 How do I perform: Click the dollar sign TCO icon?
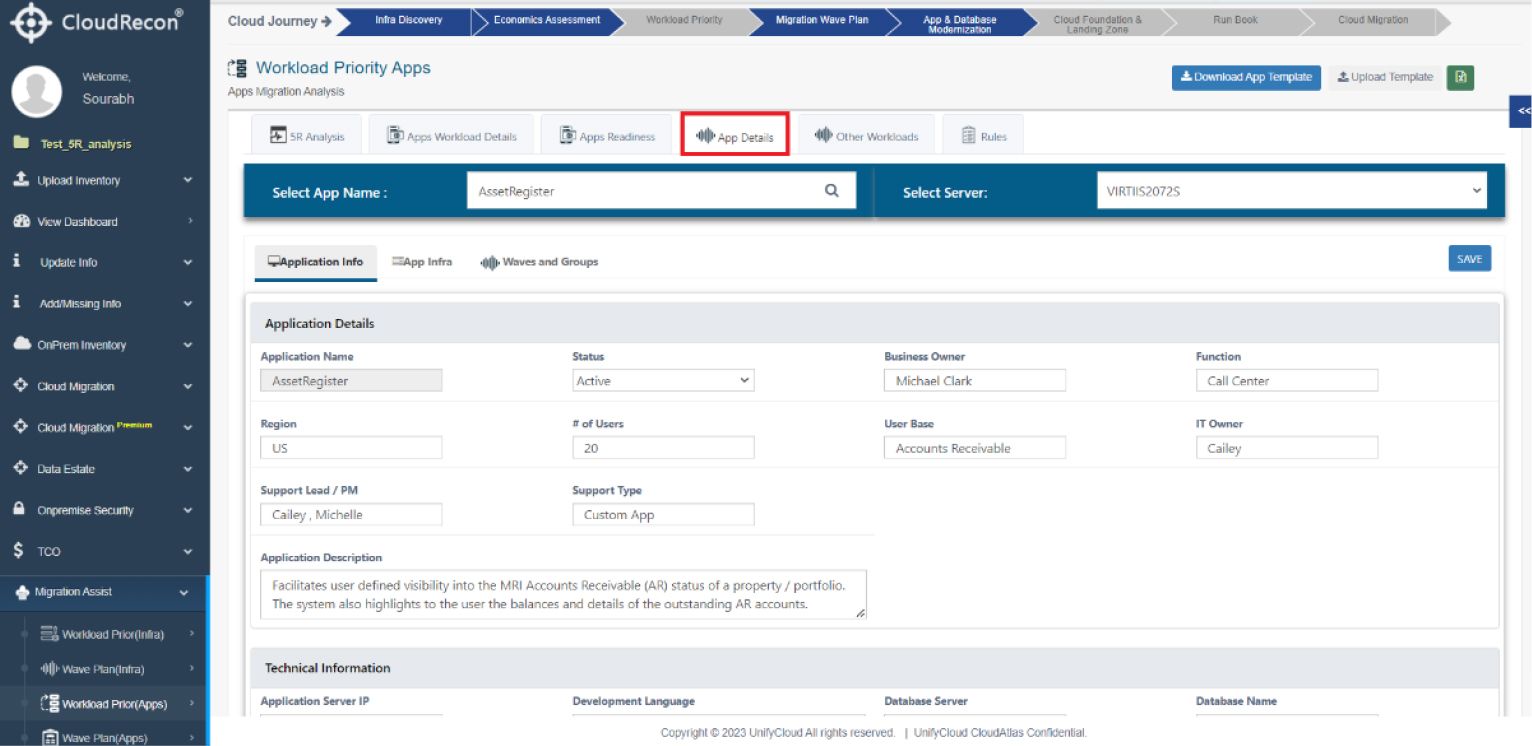(x=19, y=551)
